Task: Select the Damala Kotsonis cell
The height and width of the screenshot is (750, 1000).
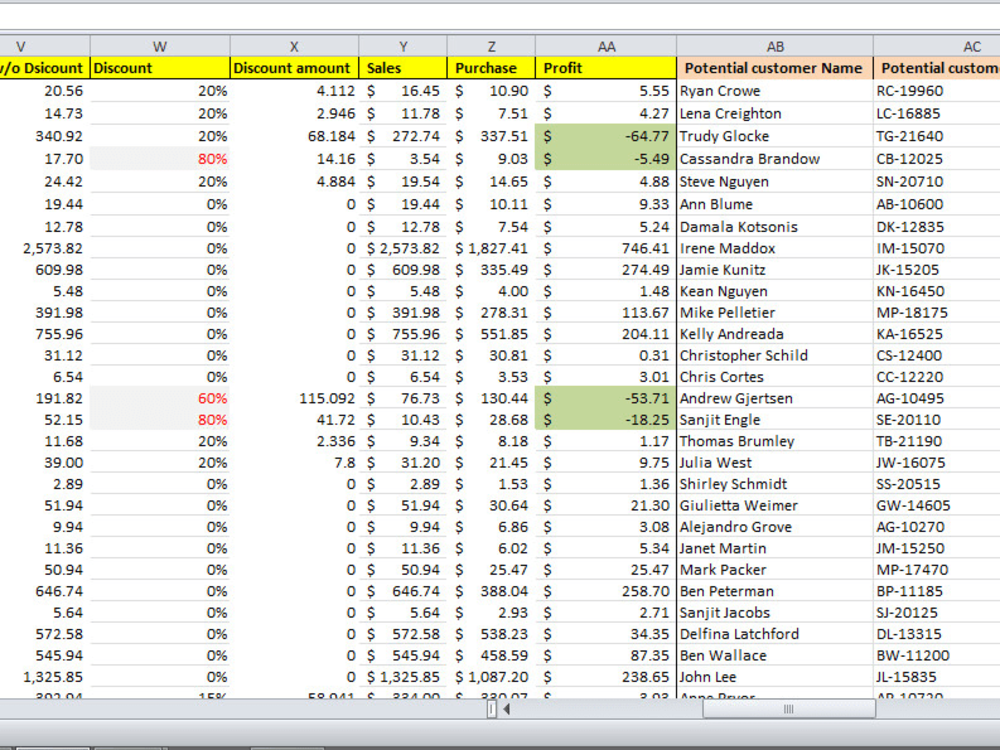Action: pos(775,227)
